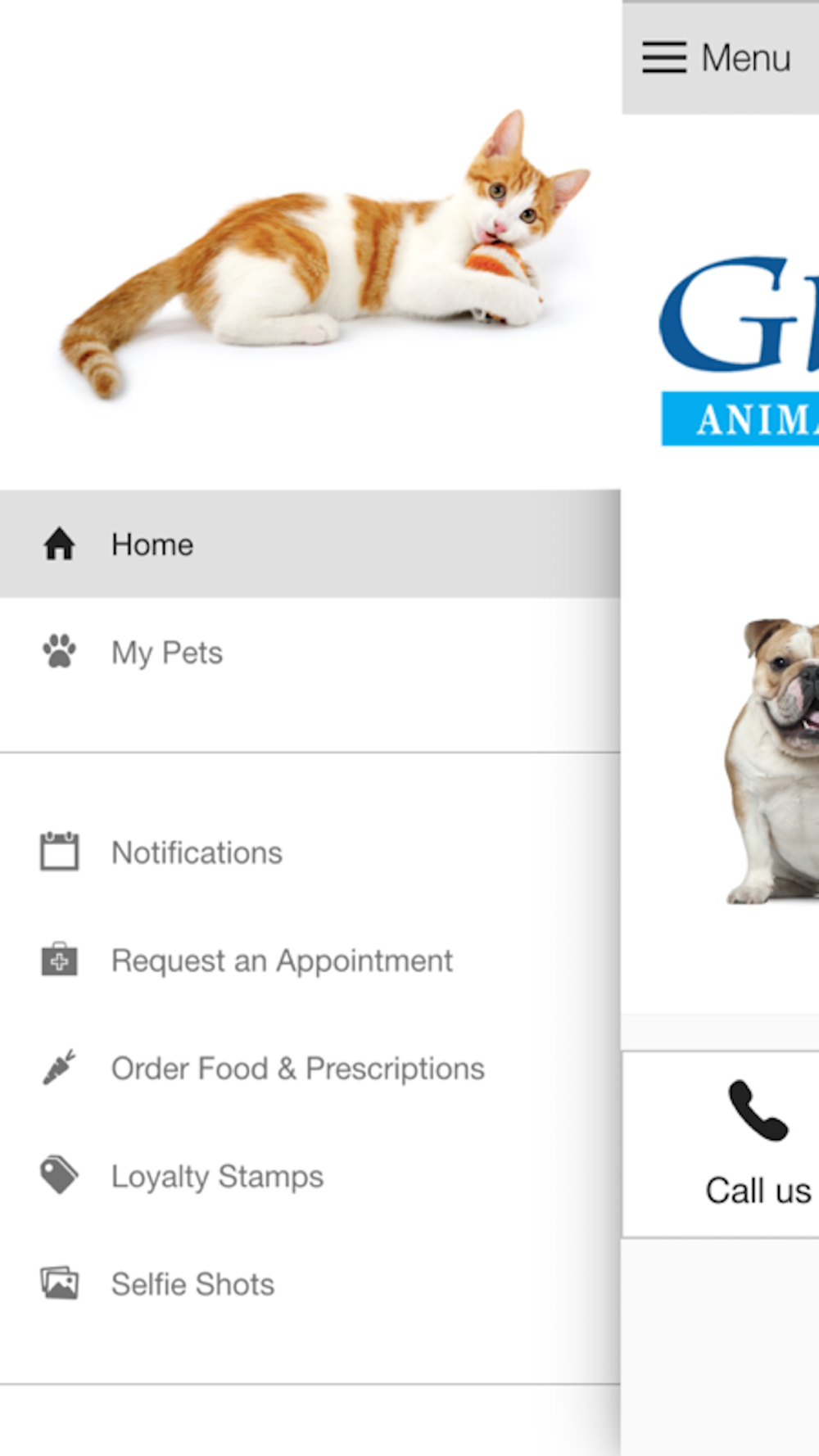Click the carrot Order Food icon

[x=59, y=1067]
